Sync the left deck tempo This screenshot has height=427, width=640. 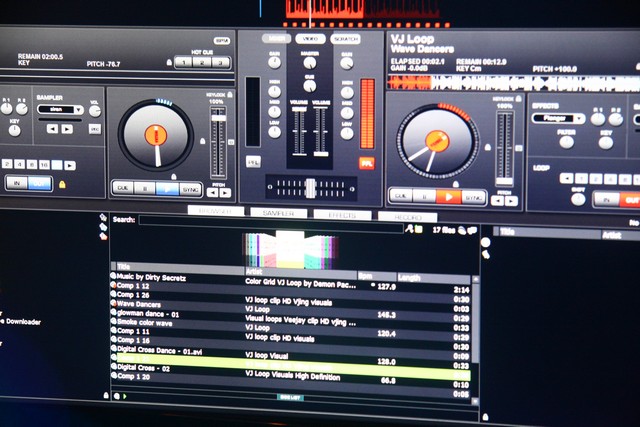tap(190, 190)
